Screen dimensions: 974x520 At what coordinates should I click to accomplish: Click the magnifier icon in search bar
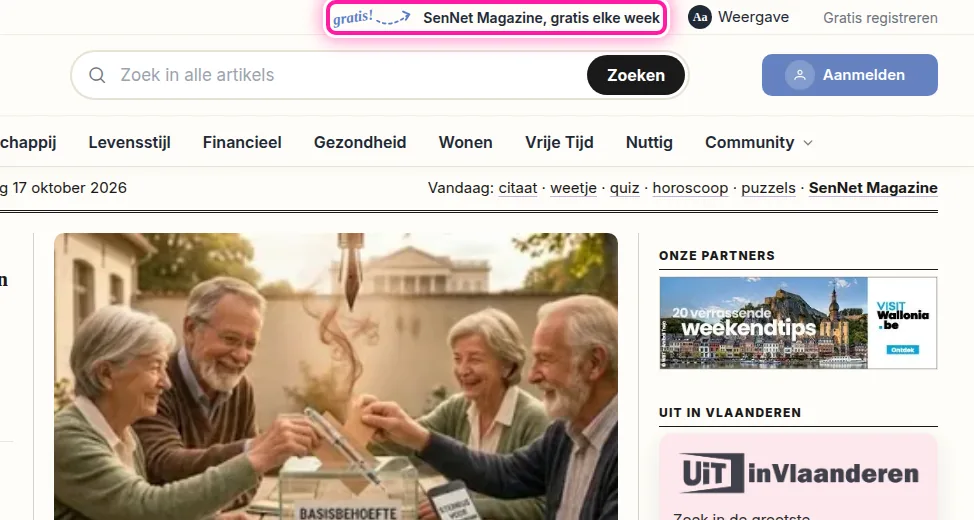(97, 75)
